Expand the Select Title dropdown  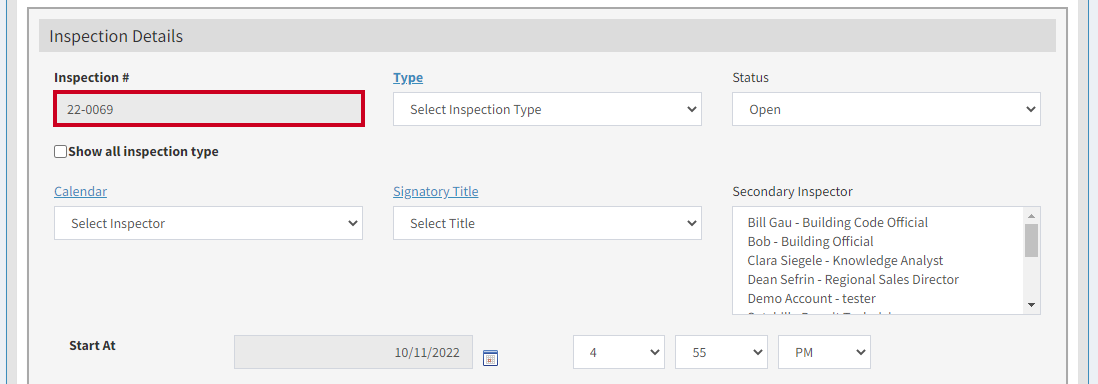pyautogui.click(x=547, y=224)
